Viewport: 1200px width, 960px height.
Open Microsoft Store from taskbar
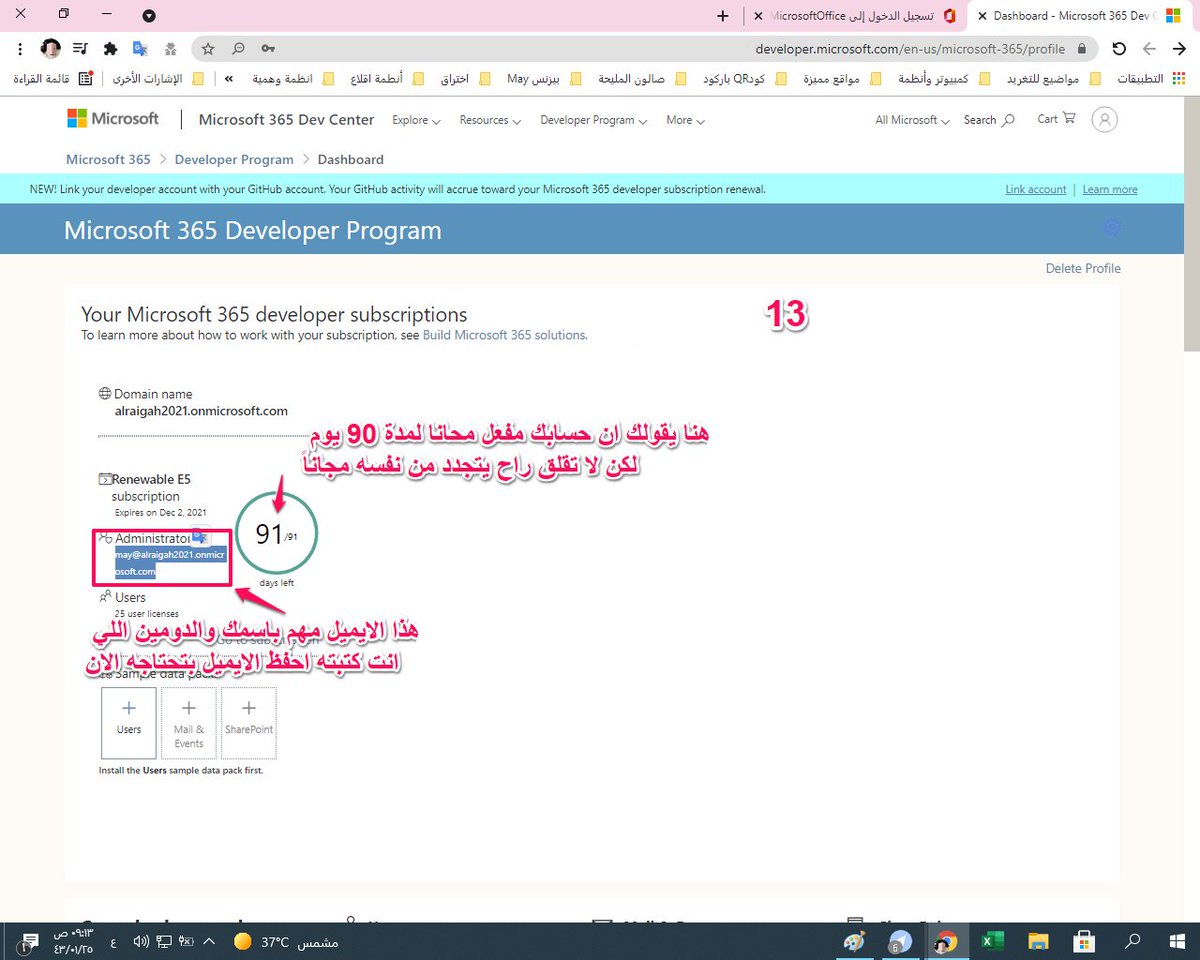[1085, 941]
